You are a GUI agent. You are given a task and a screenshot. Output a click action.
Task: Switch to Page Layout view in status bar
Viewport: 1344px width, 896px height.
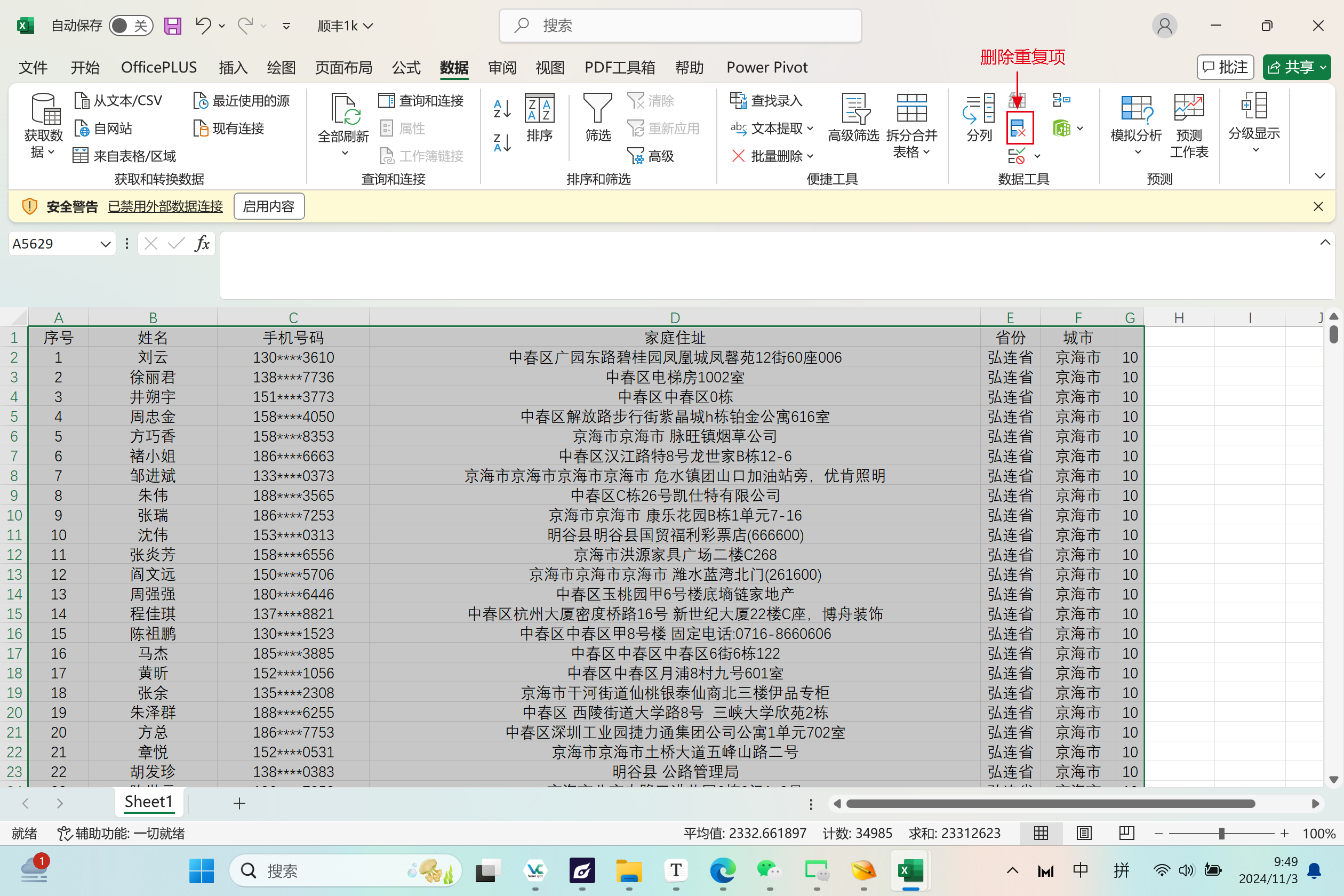(1084, 833)
